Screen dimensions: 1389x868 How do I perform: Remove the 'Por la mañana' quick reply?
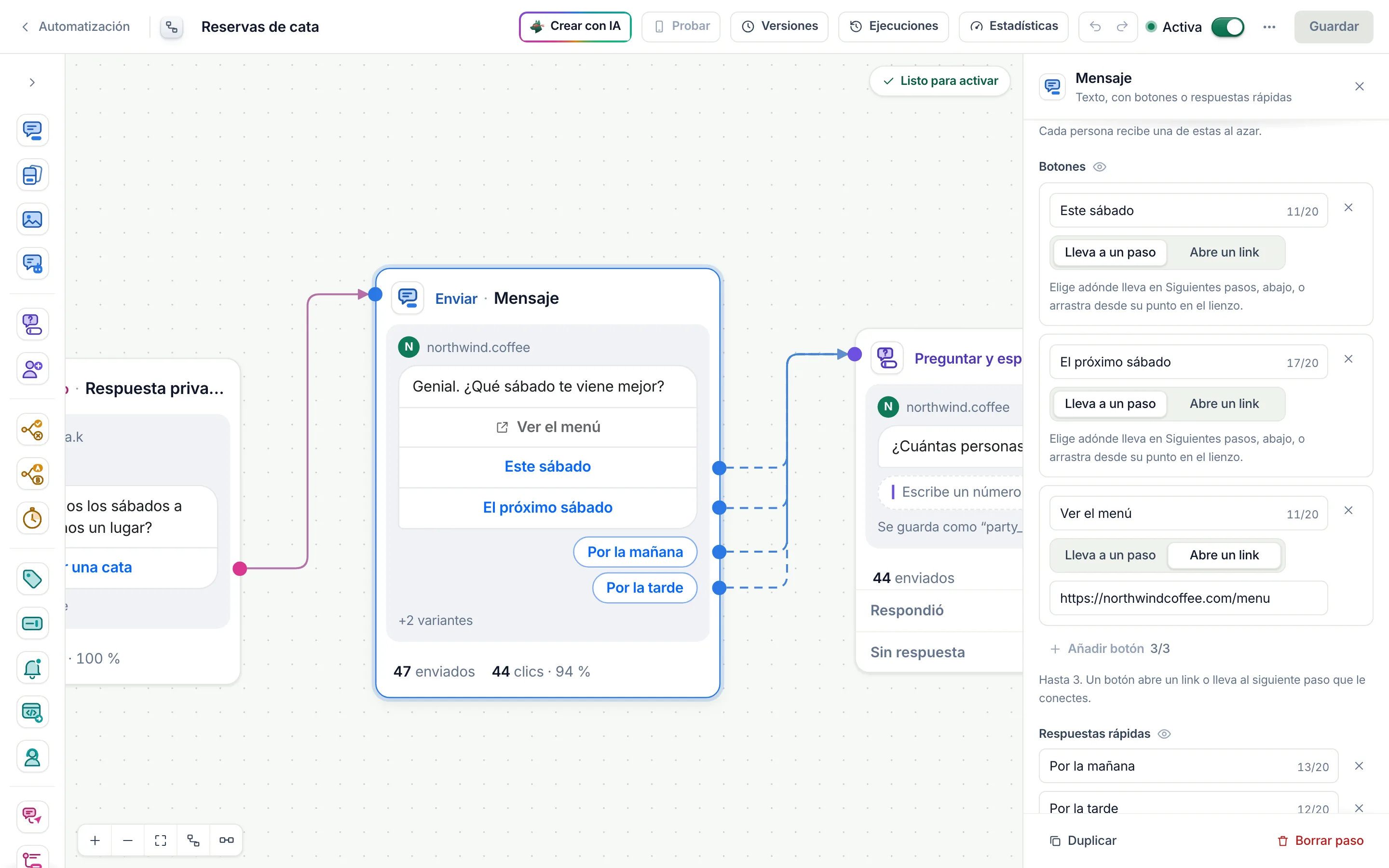tap(1359, 766)
